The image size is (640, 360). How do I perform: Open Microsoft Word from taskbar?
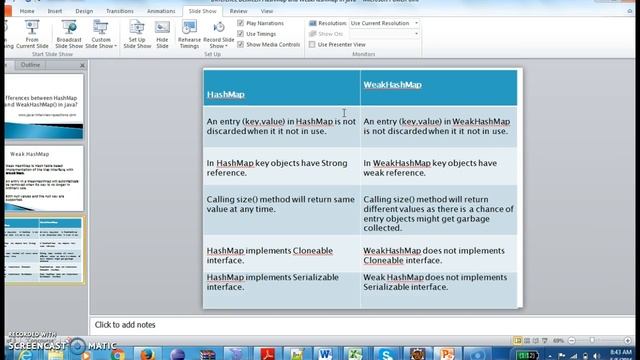(325, 354)
